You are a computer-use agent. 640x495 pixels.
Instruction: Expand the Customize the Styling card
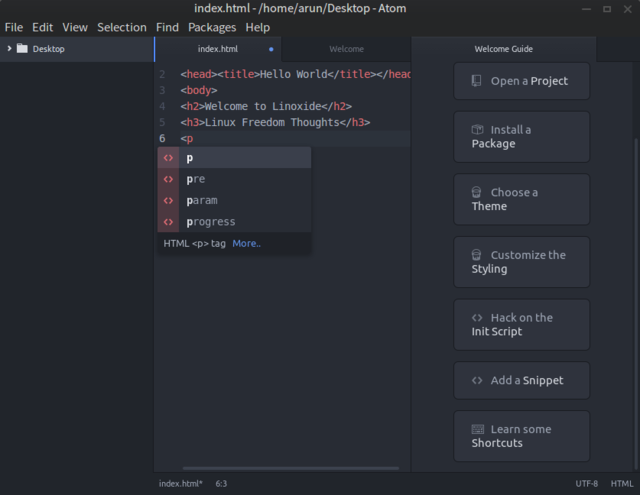coord(522,262)
